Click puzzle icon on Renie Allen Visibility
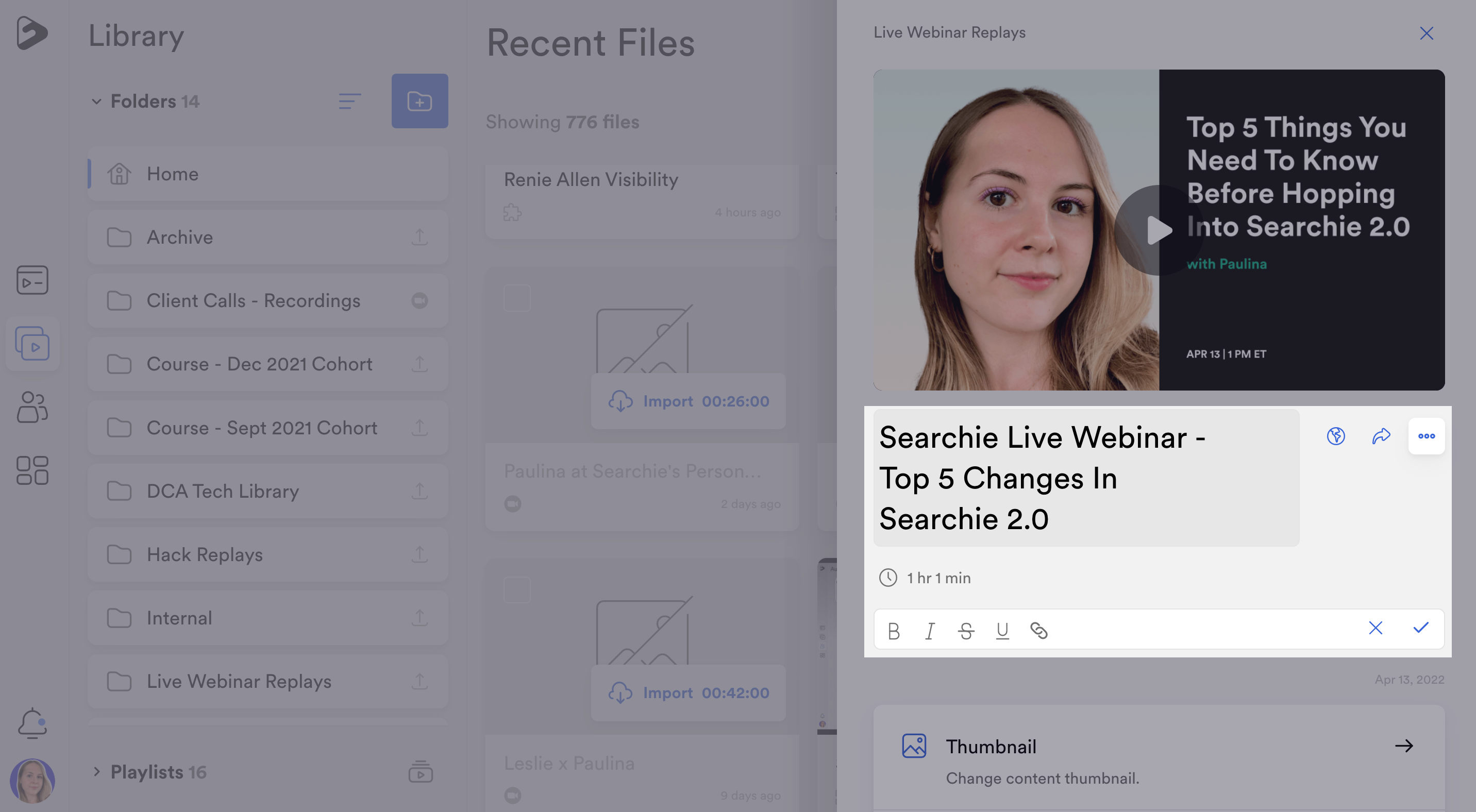The image size is (1476, 812). [x=512, y=212]
